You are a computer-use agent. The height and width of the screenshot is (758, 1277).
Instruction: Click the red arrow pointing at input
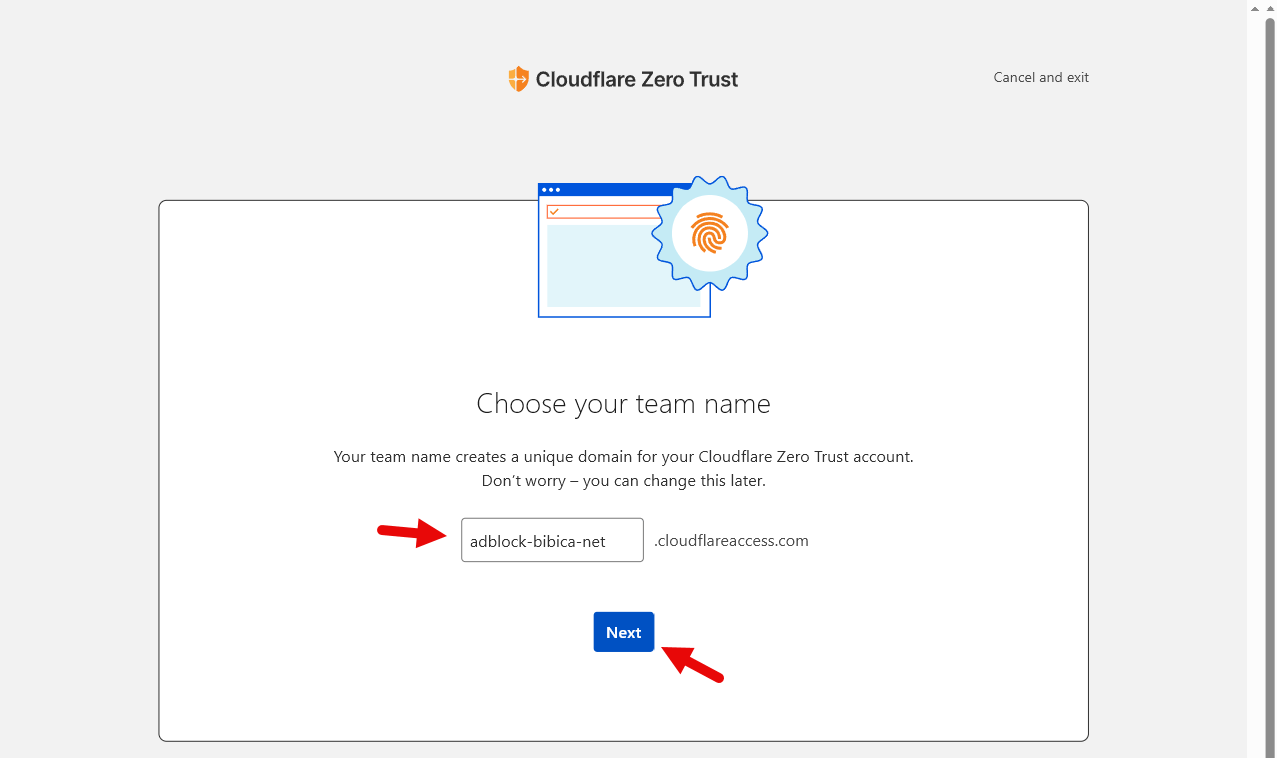point(411,534)
